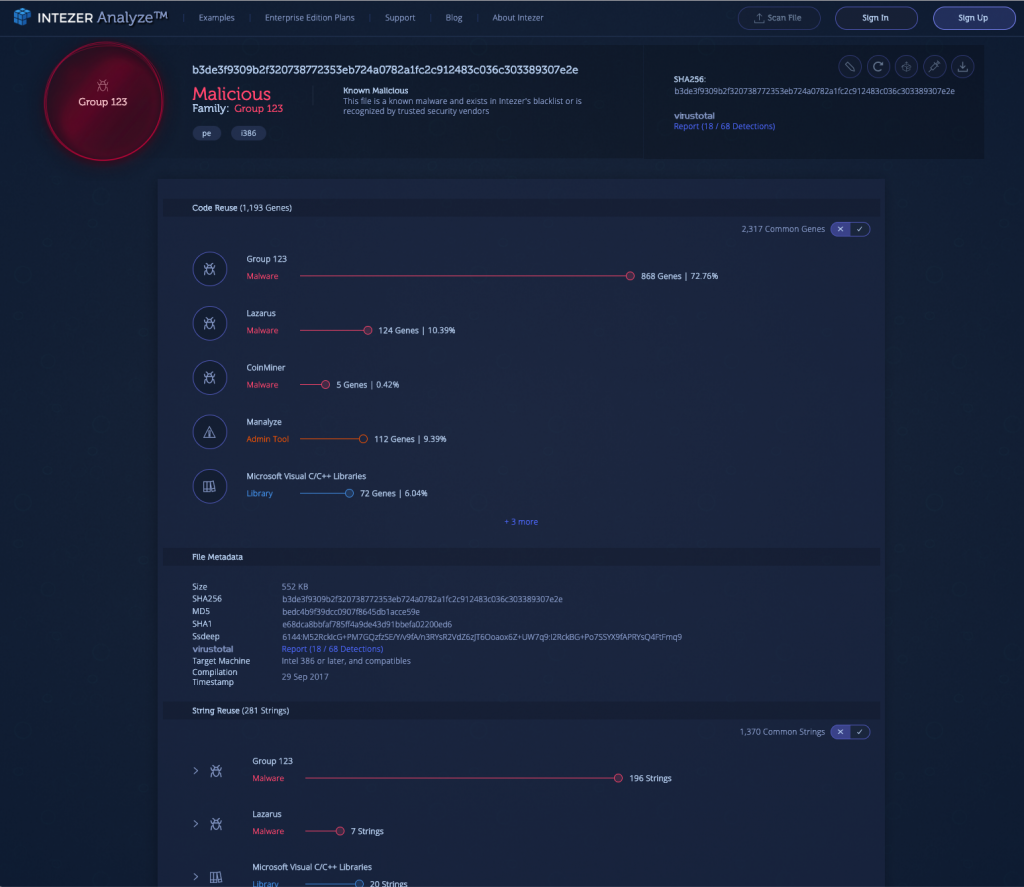Open the Examples menu item

[x=217, y=18]
